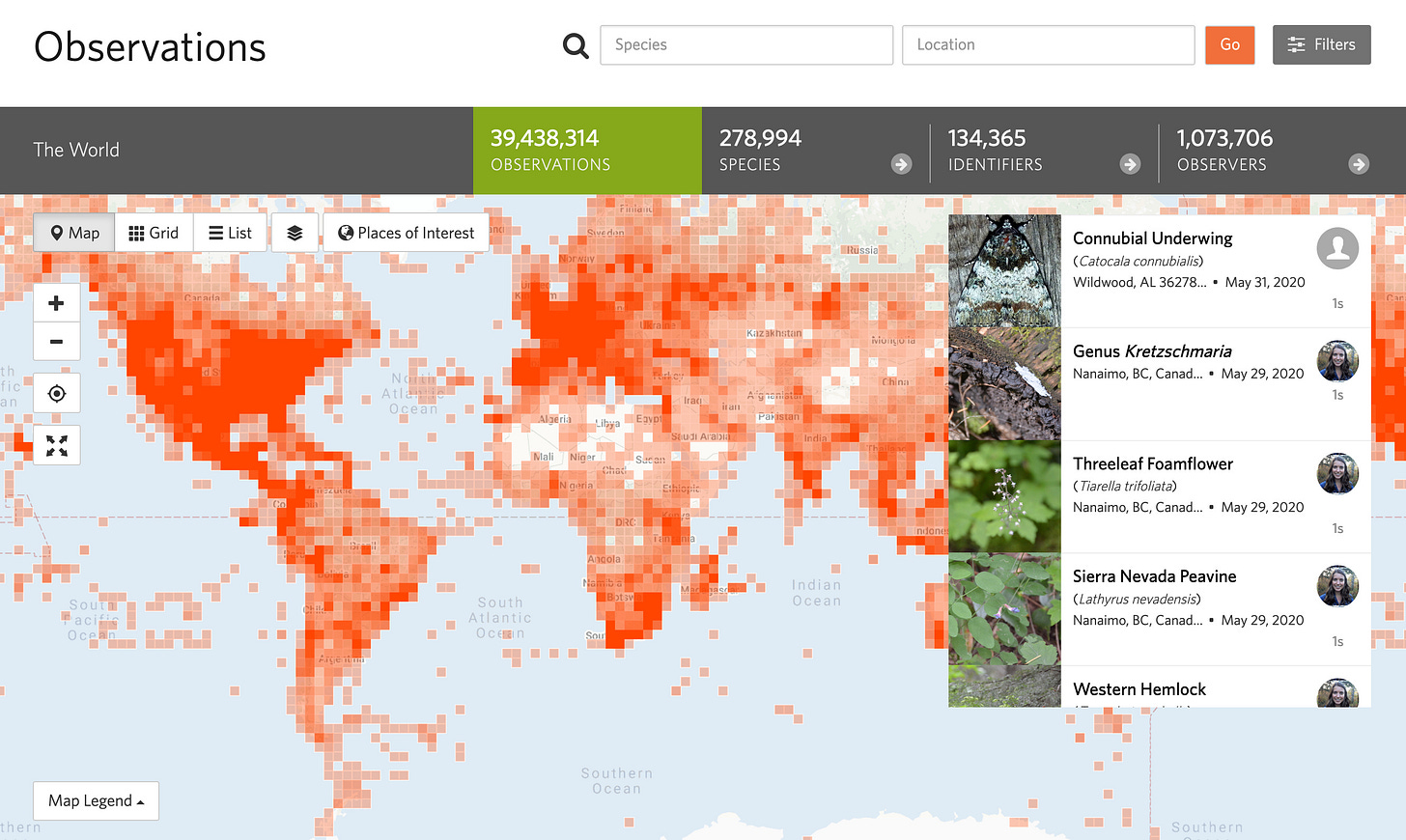Screen dimensions: 1406x840
Task: Click the Observations count tab
Action: click(586, 151)
